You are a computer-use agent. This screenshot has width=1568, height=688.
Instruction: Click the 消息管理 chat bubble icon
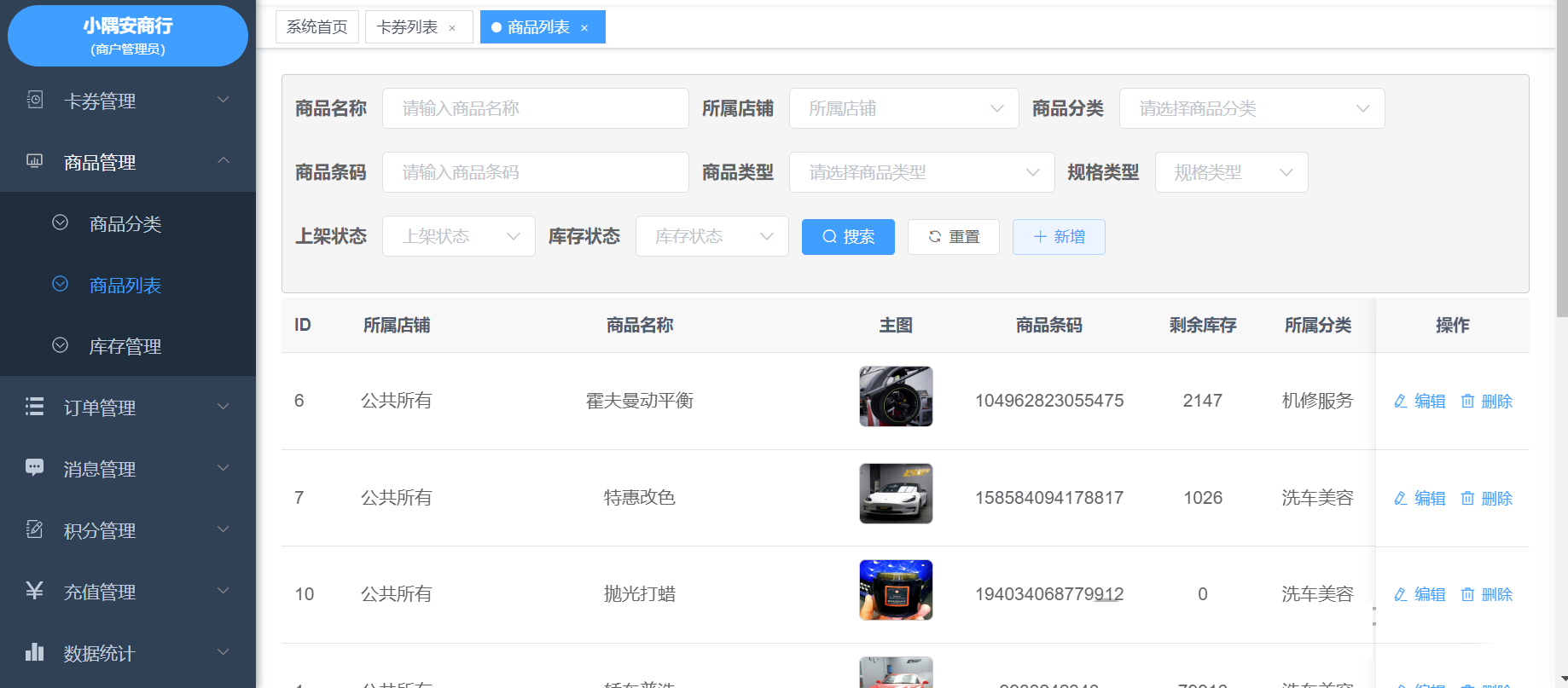(35, 468)
